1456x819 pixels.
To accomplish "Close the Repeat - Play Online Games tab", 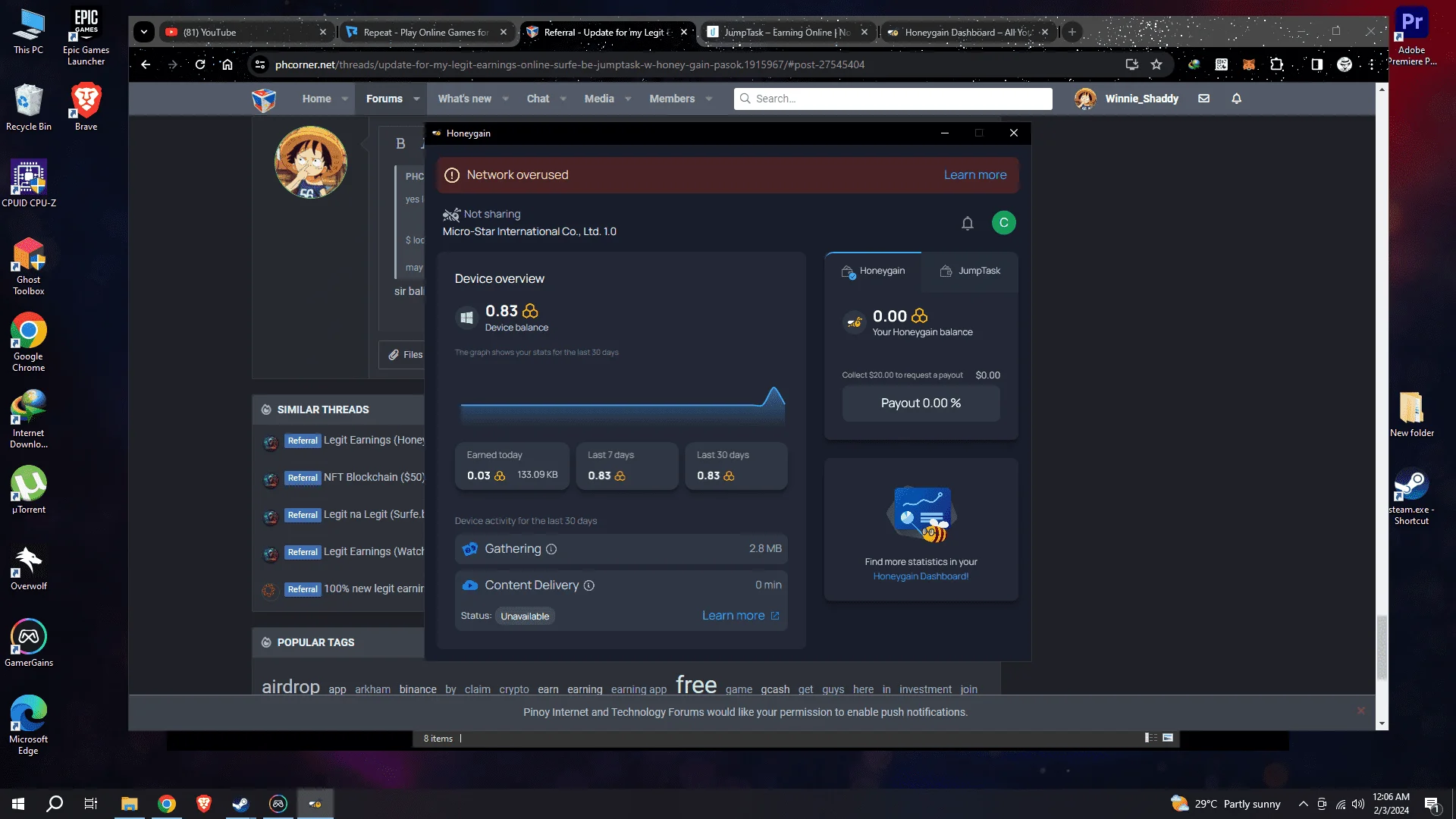I will pos(504,32).
